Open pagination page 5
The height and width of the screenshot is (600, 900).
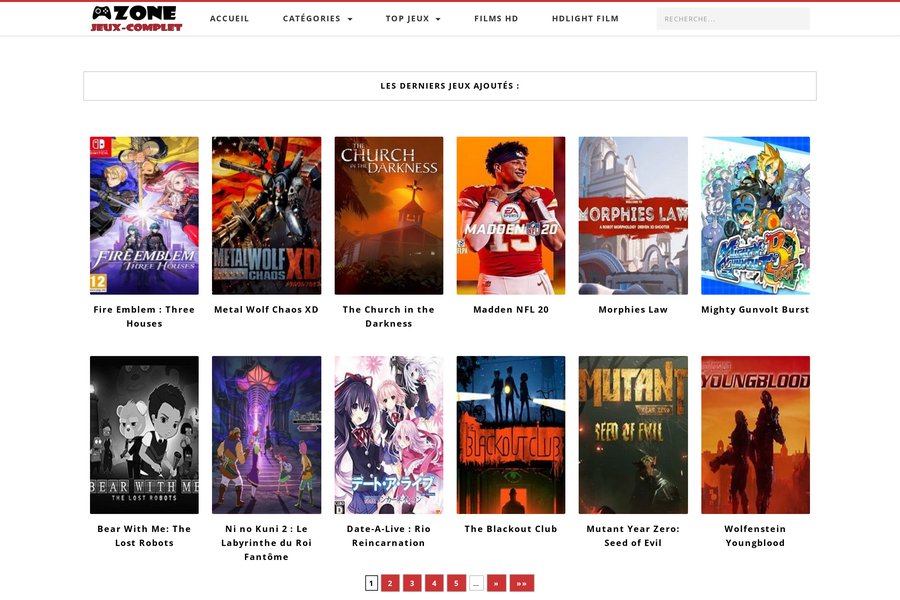click(x=456, y=583)
